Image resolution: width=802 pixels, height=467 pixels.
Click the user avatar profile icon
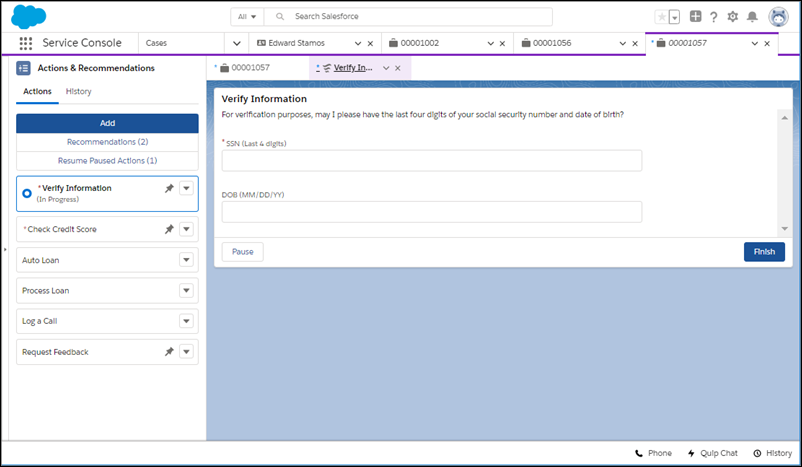pos(778,17)
